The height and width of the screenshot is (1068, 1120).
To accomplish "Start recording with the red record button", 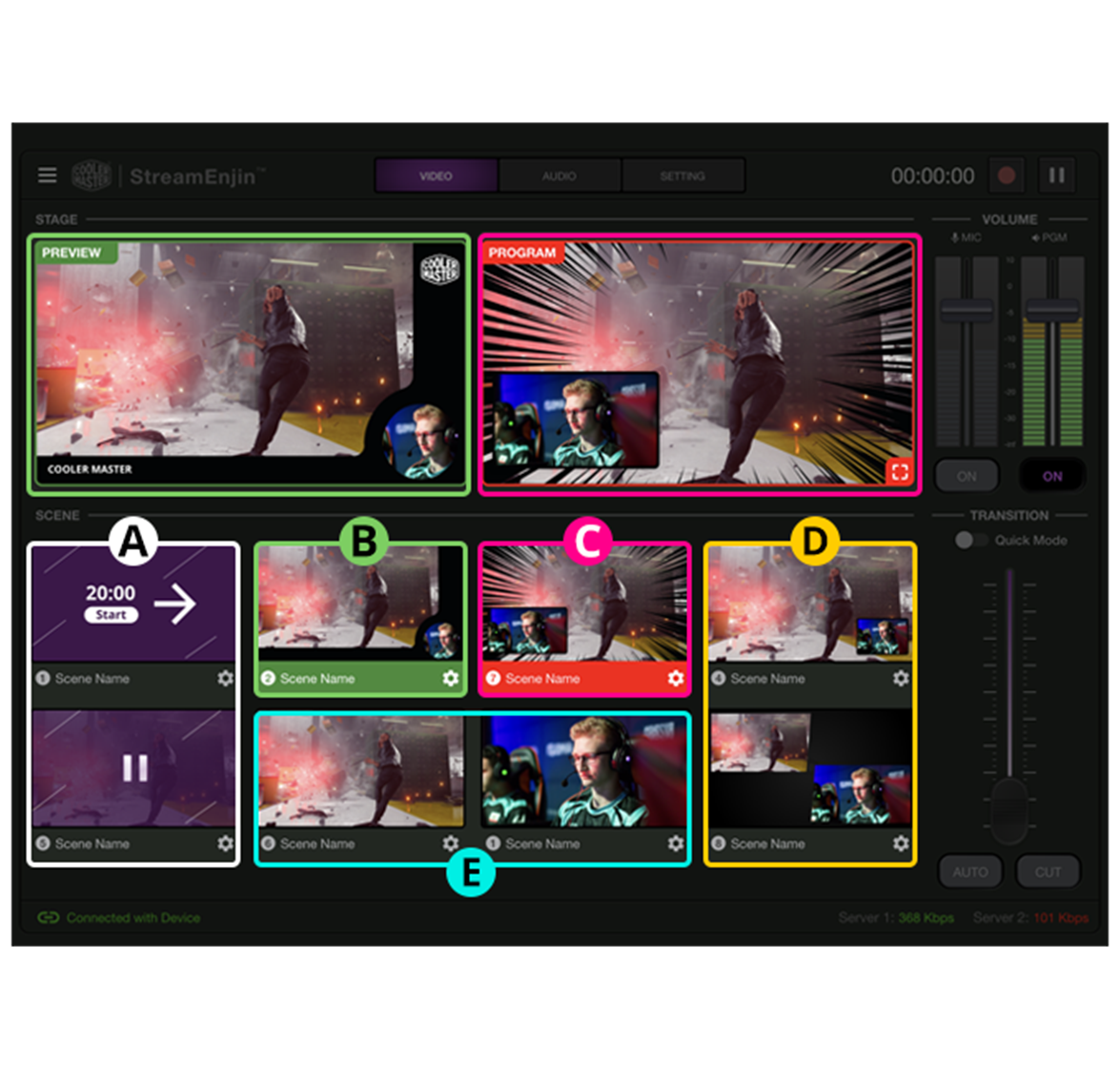I will pyautogui.click(x=1007, y=175).
